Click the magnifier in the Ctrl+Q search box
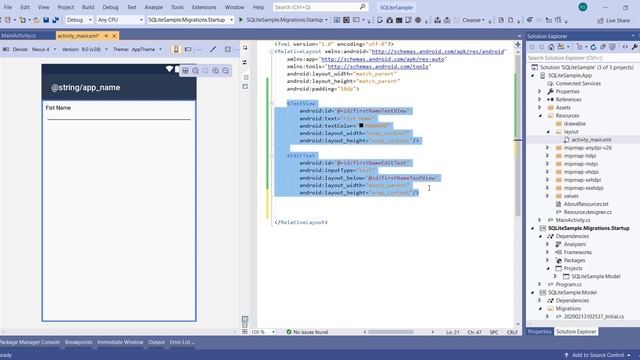The height and width of the screenshot is (360, 640). tap(362, 7)
